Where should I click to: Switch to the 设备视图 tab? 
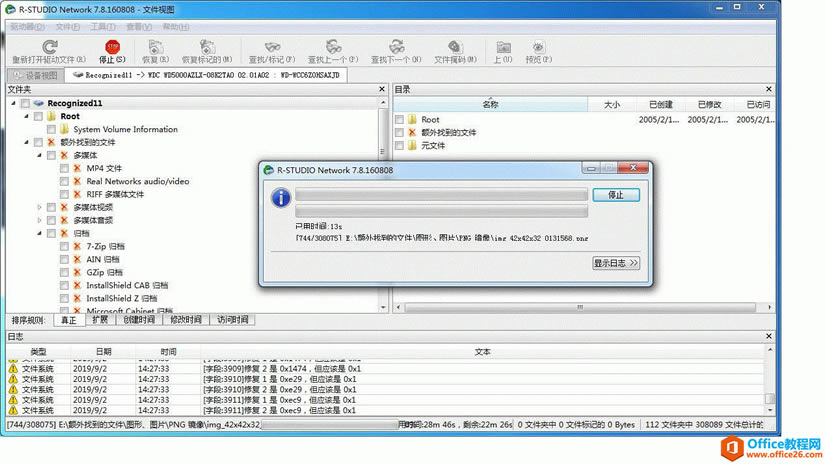(36, 75)
